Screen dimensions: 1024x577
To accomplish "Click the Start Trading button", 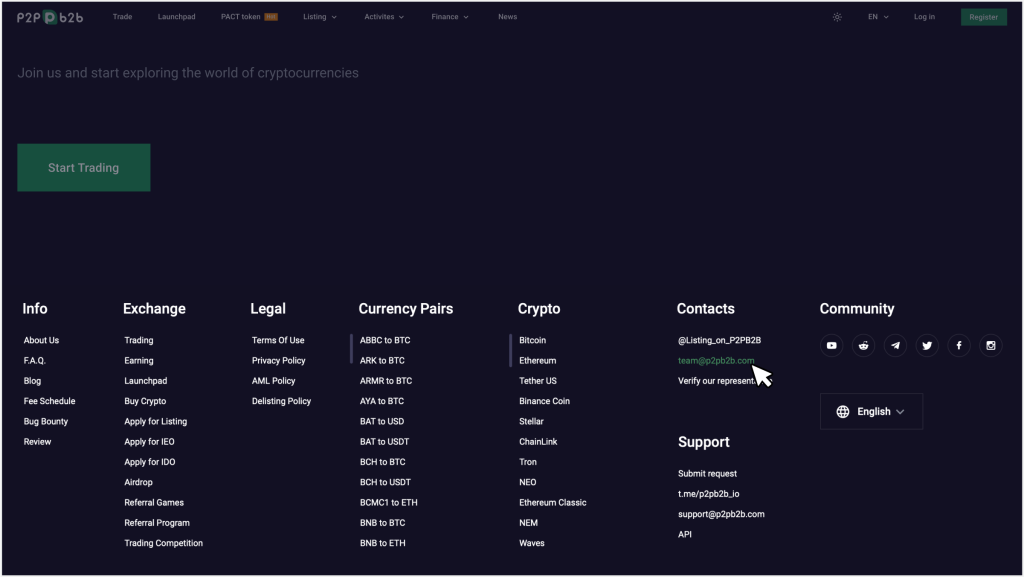I will pos(83,167).
